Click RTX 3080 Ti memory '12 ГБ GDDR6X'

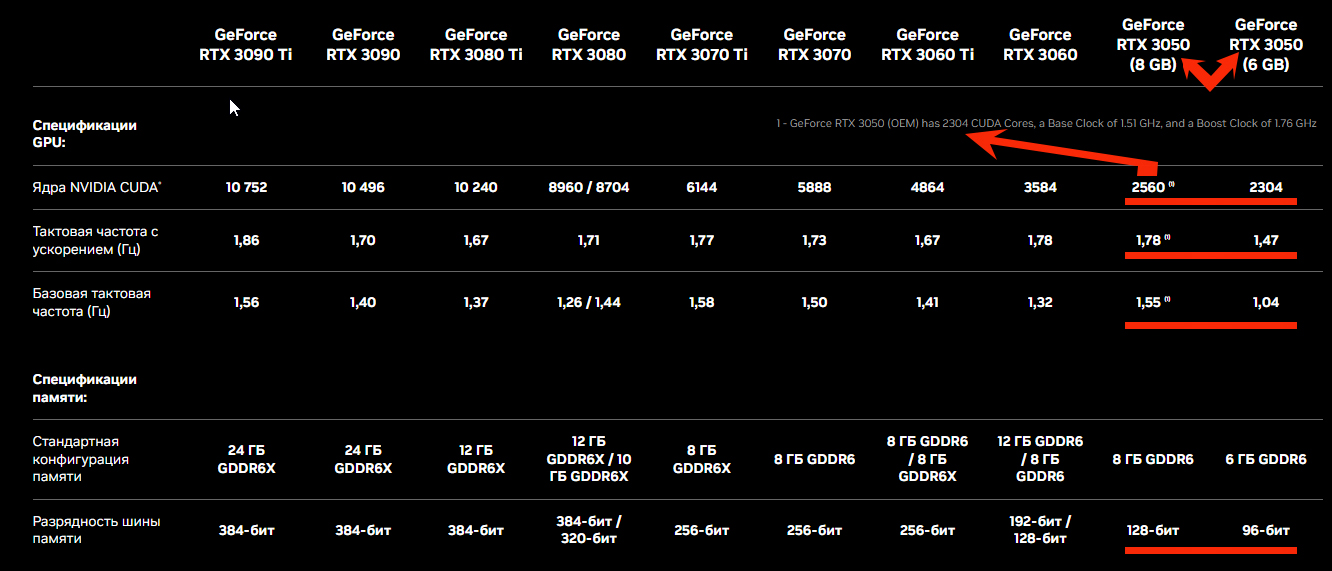[x=476, y=459]
